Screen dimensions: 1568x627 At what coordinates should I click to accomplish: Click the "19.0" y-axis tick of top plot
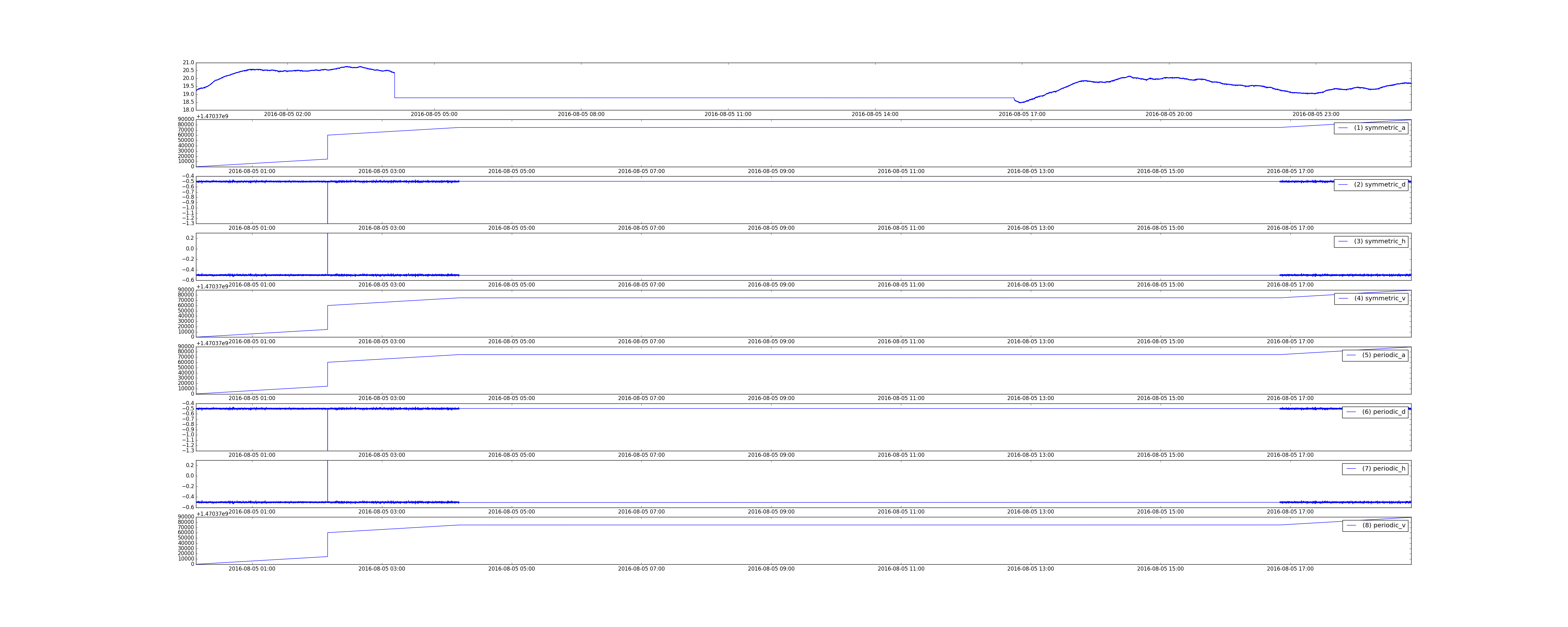[x=188, y=94]
